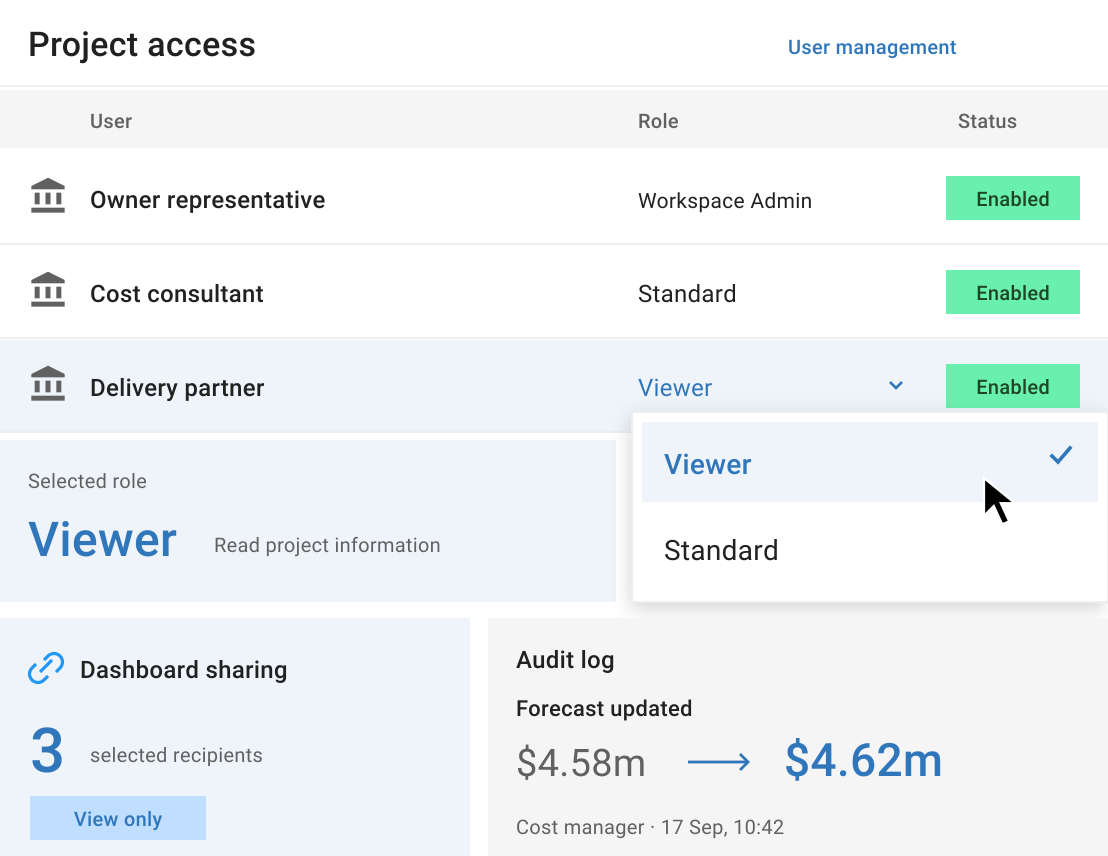Click the new forecast value $4.62m
This screenshot has width=1108, height=856.
[x=864, y=761]
